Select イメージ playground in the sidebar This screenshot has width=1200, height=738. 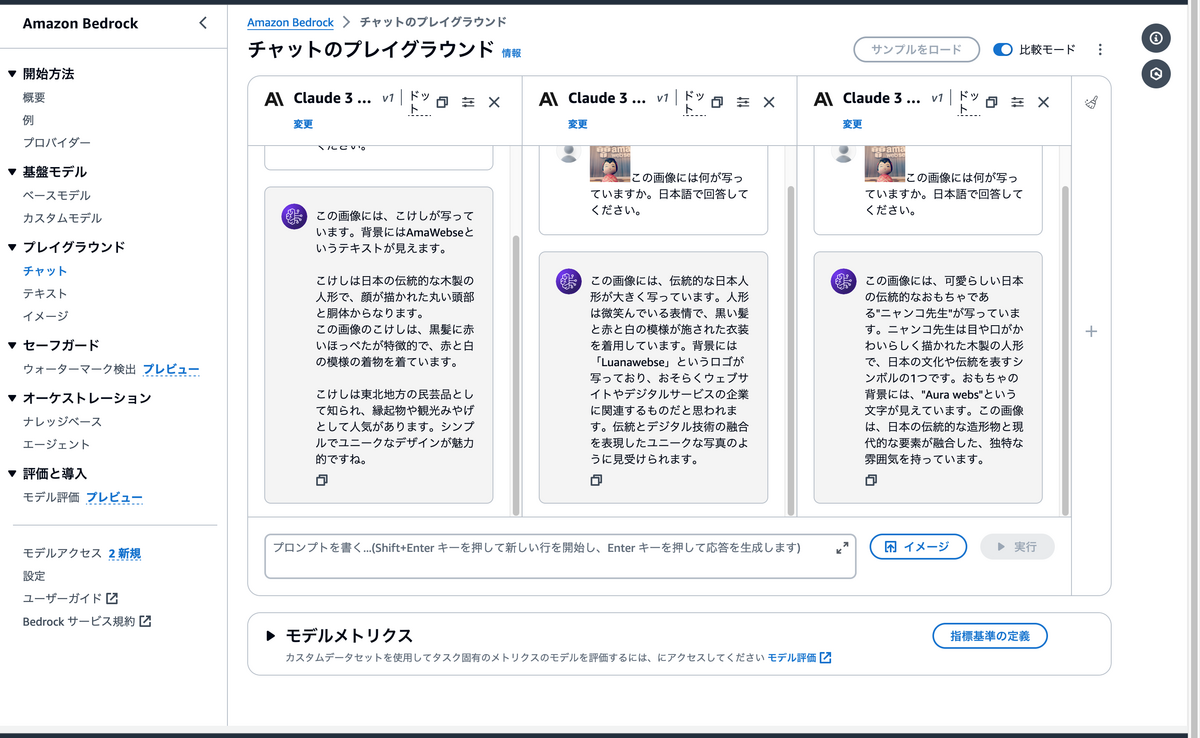coord(46,316)
